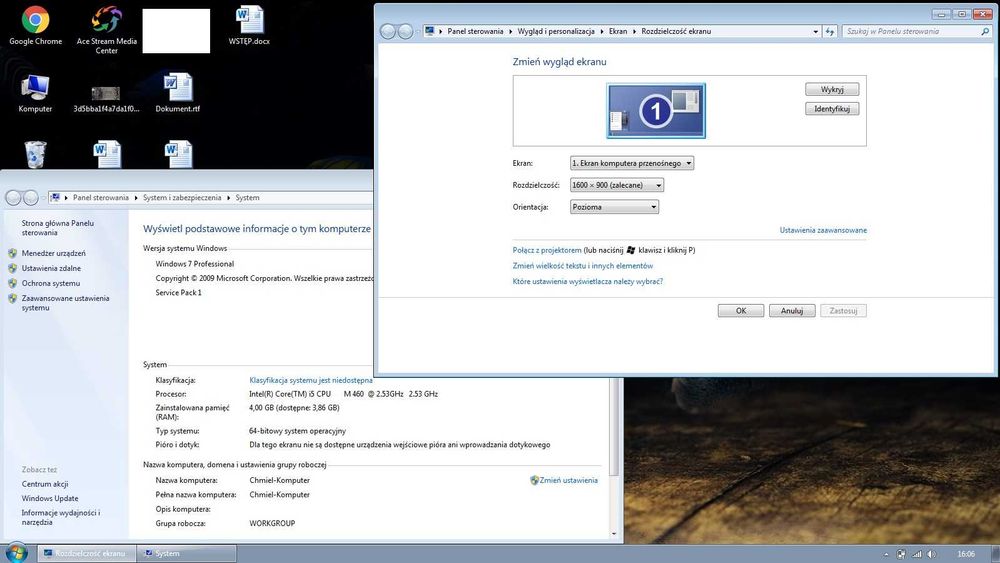Click the monitor 1 preview thumbnail
Image resolution: width=1000 pixels, height=563 pixels.
[x=656, y=111]
